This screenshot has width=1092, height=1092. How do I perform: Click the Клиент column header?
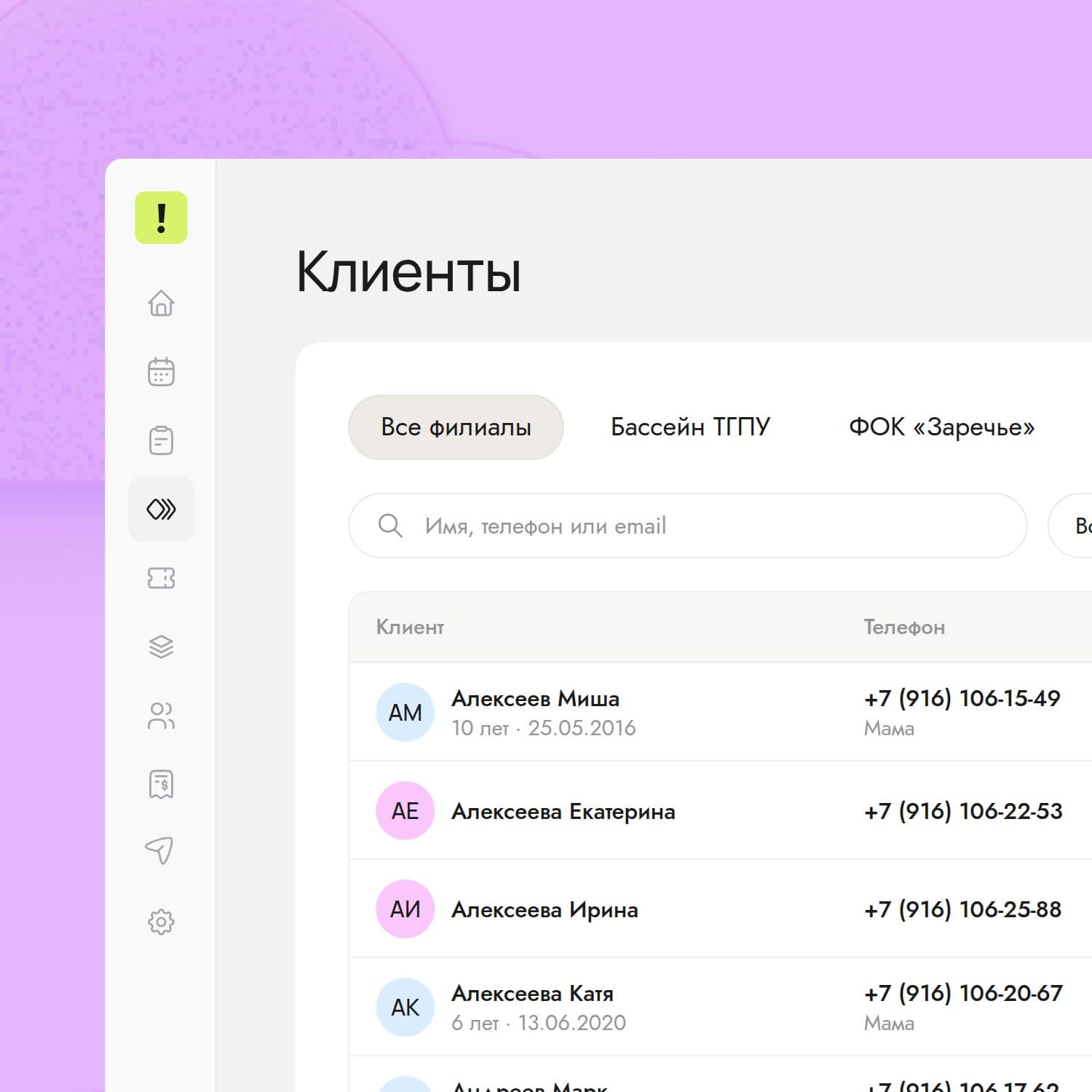410,627
